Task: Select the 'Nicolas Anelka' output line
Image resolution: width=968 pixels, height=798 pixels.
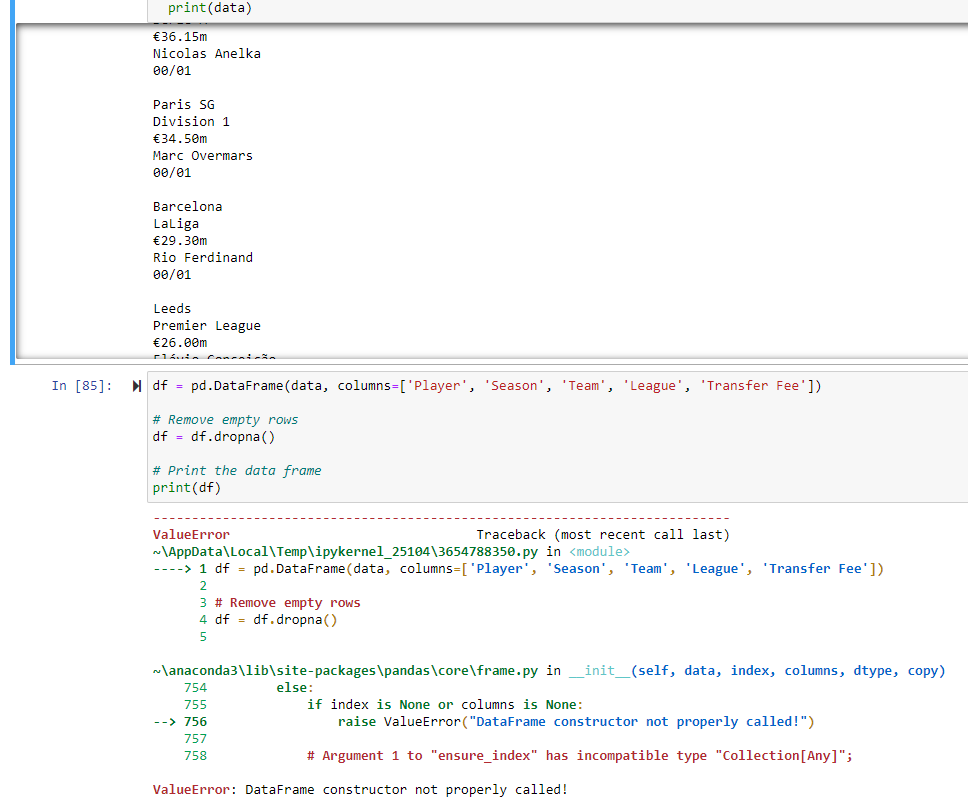Action: [207, 54]
